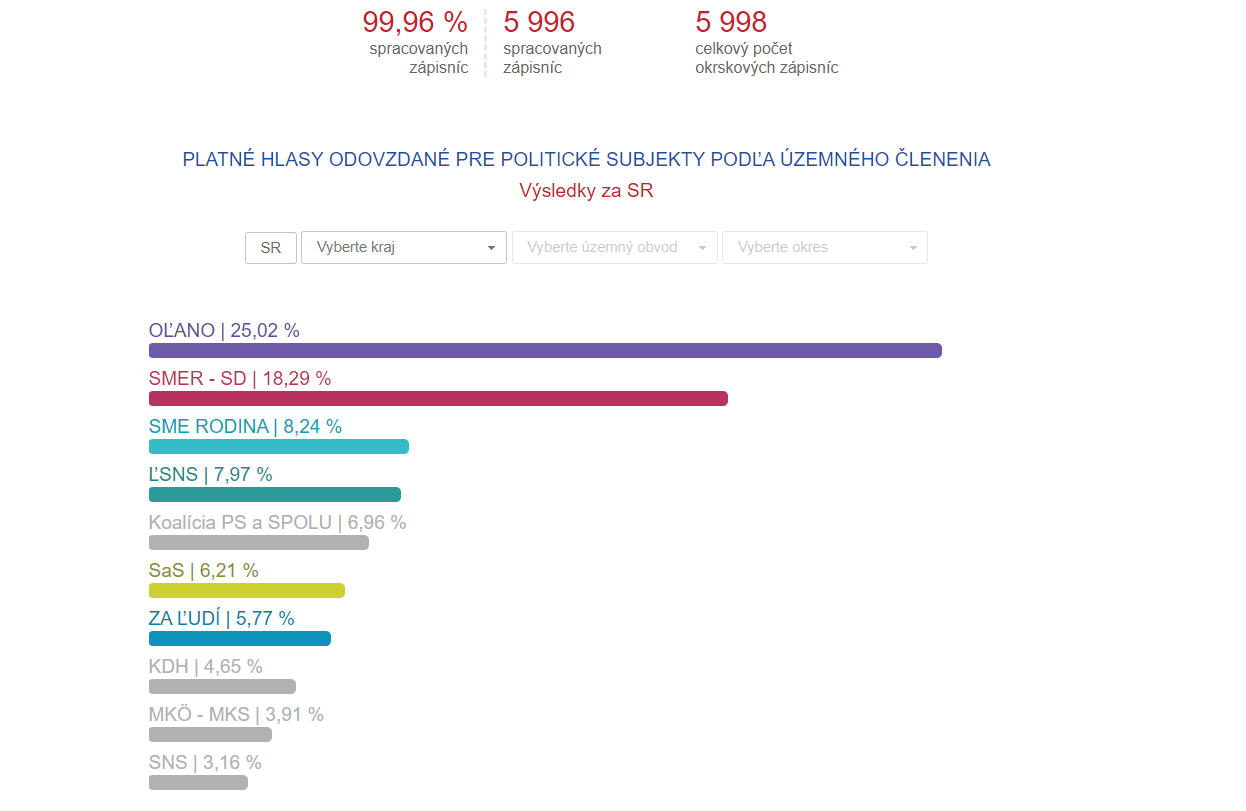Click the text SME RODINA | 8,24 %
This screenshot has width=1246, height=811.
pyautogui.click(x=245, y=426)
